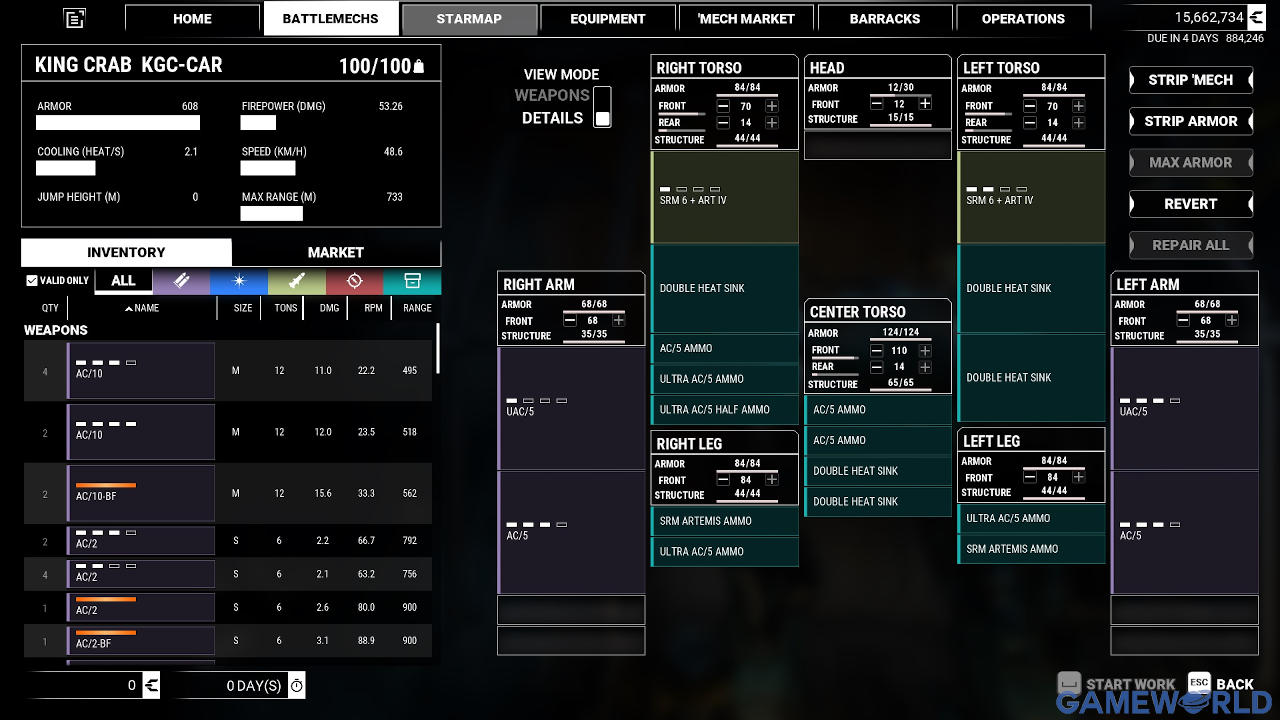Viewport: 1280px width, 720px height.
Task: Filter inventory by missile weapons icon
Action: [297, 281]
